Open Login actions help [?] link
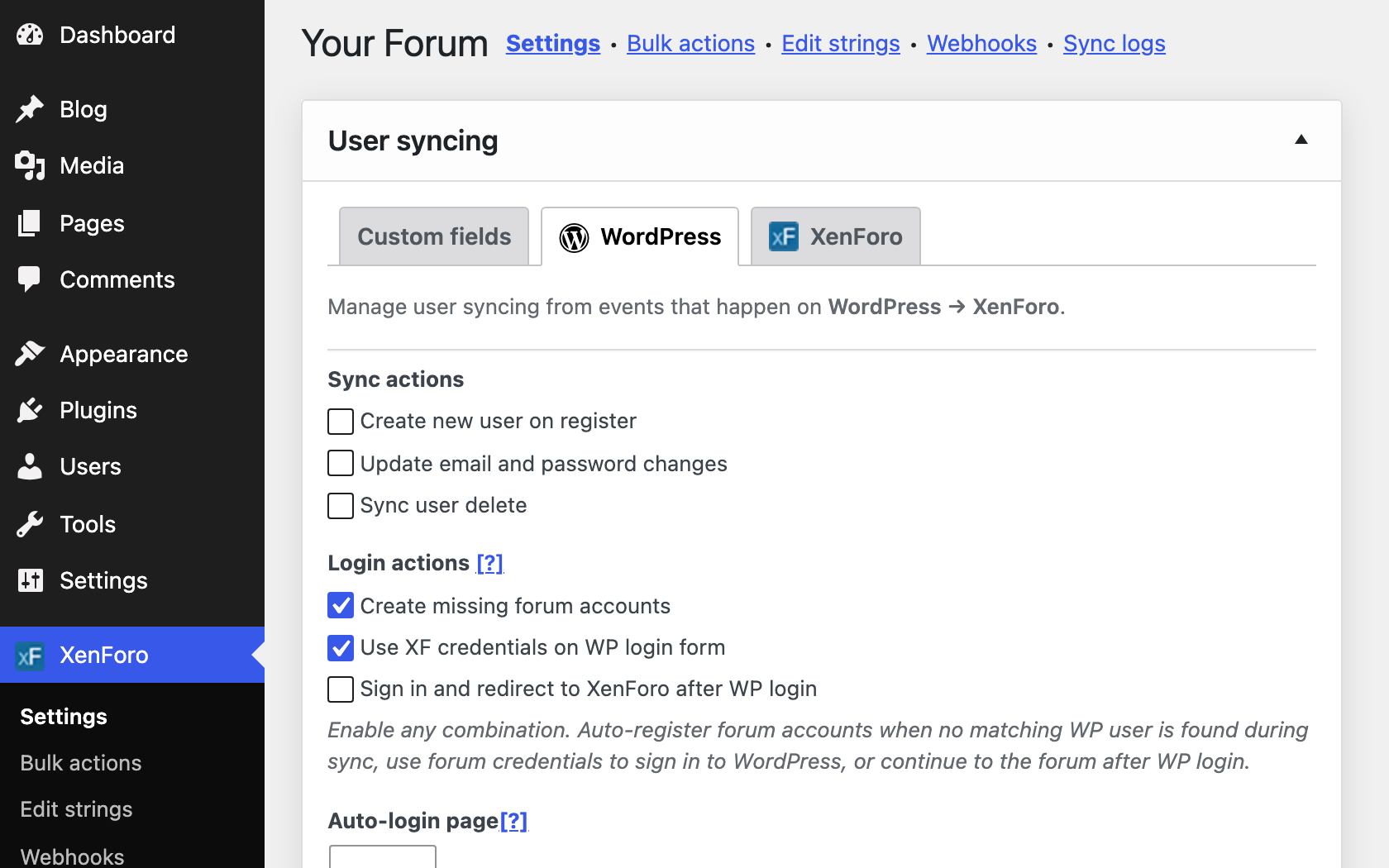 (489, 563)
